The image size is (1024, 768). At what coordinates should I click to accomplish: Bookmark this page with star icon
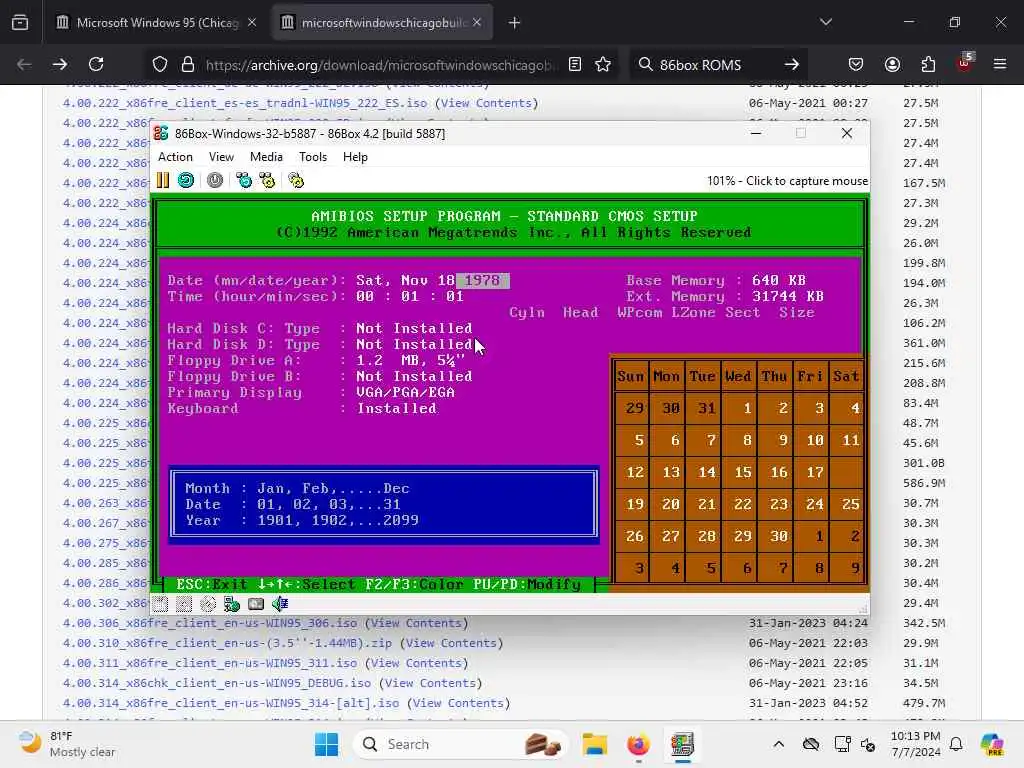click(603, 64)
